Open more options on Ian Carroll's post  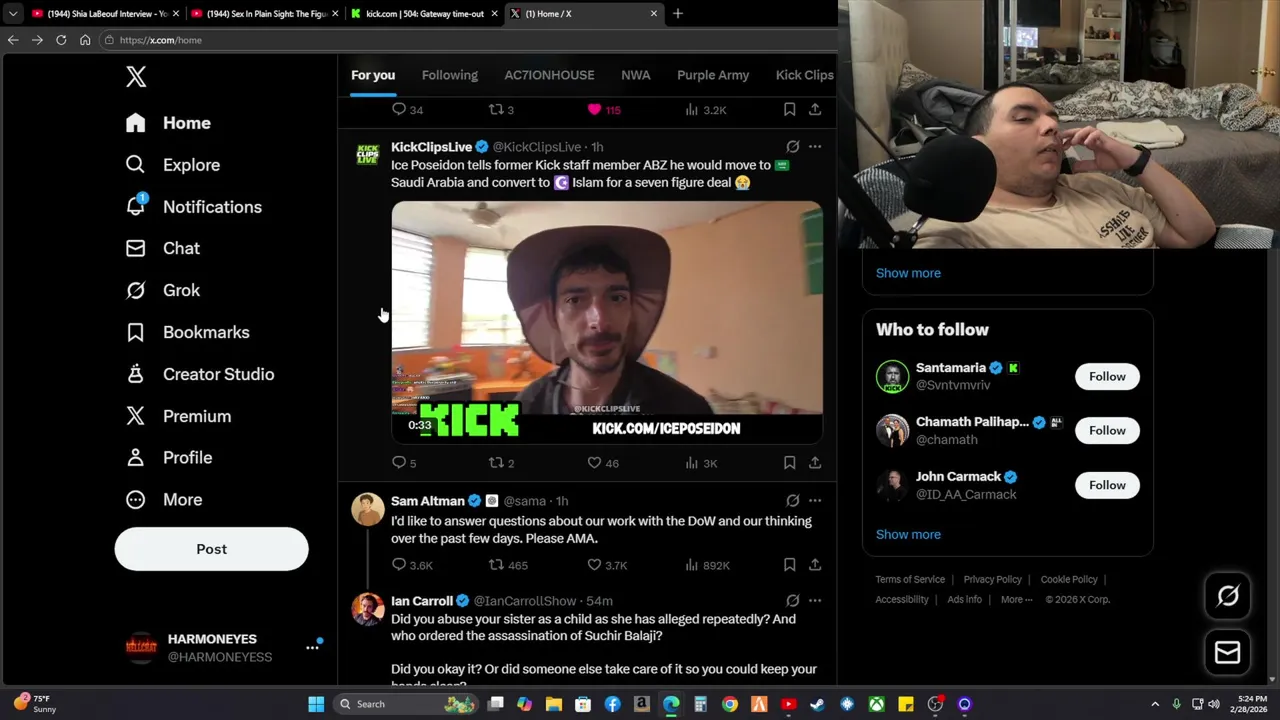click(815, 601)
